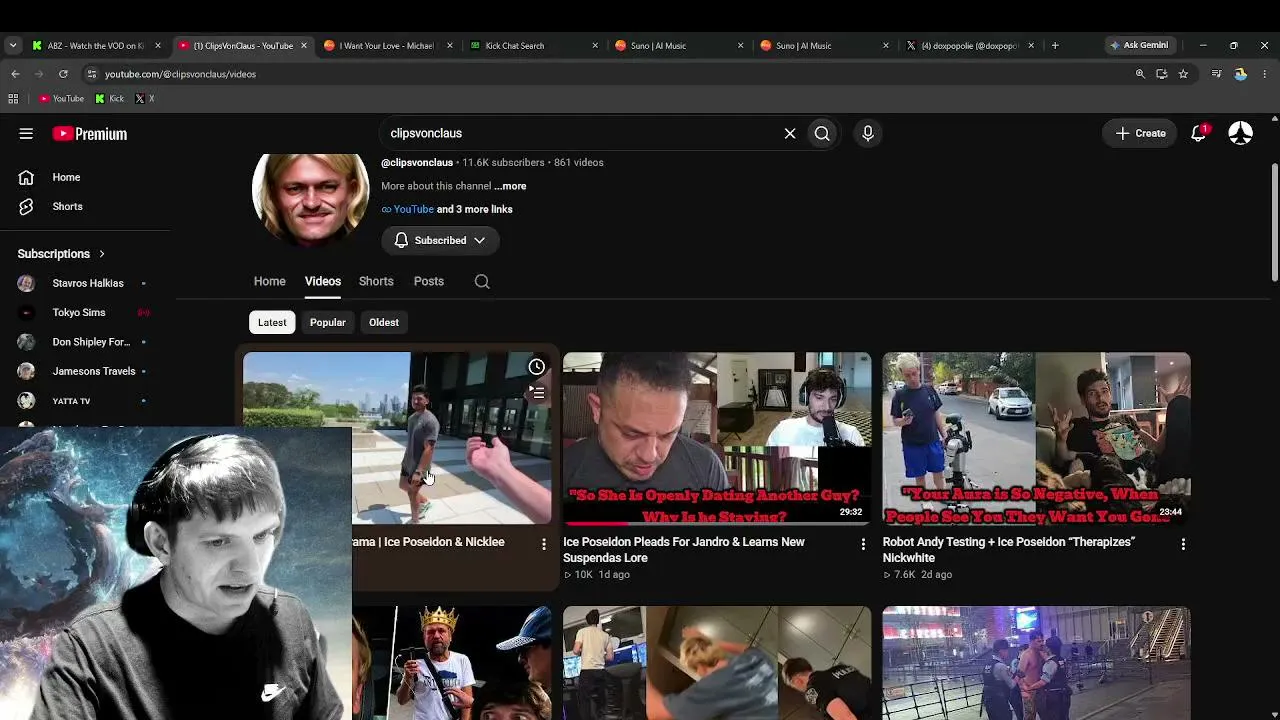Search within the clipsvonclaus channel

(x=482, y=281)
